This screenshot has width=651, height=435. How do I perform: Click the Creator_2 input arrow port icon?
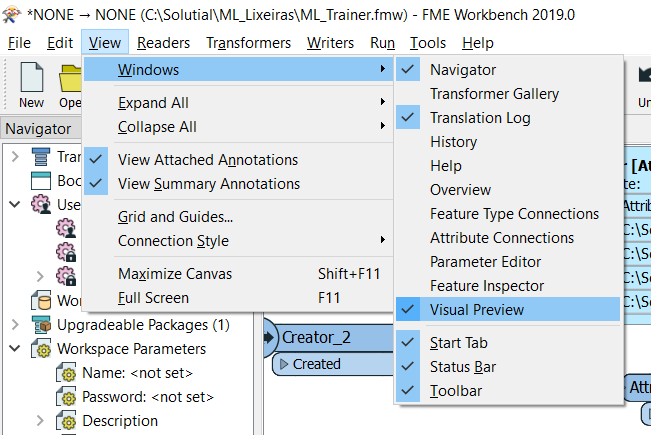pyautogui.click(x=269, y=337)
